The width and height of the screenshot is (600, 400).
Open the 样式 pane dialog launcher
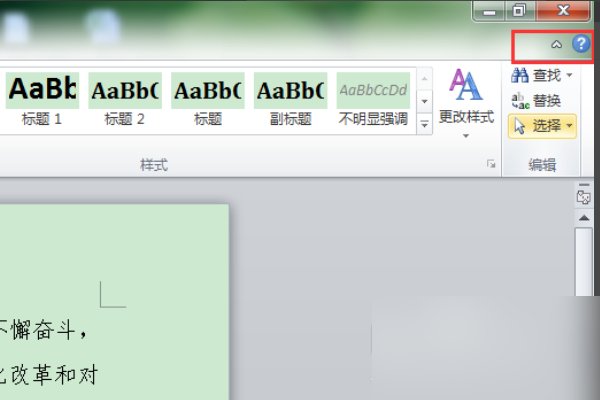tap(491, 164)
